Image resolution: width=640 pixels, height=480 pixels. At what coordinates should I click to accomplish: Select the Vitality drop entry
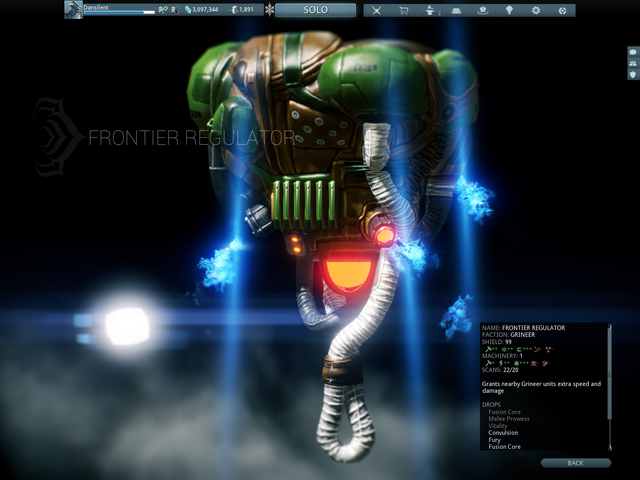(x=498, y=426)
